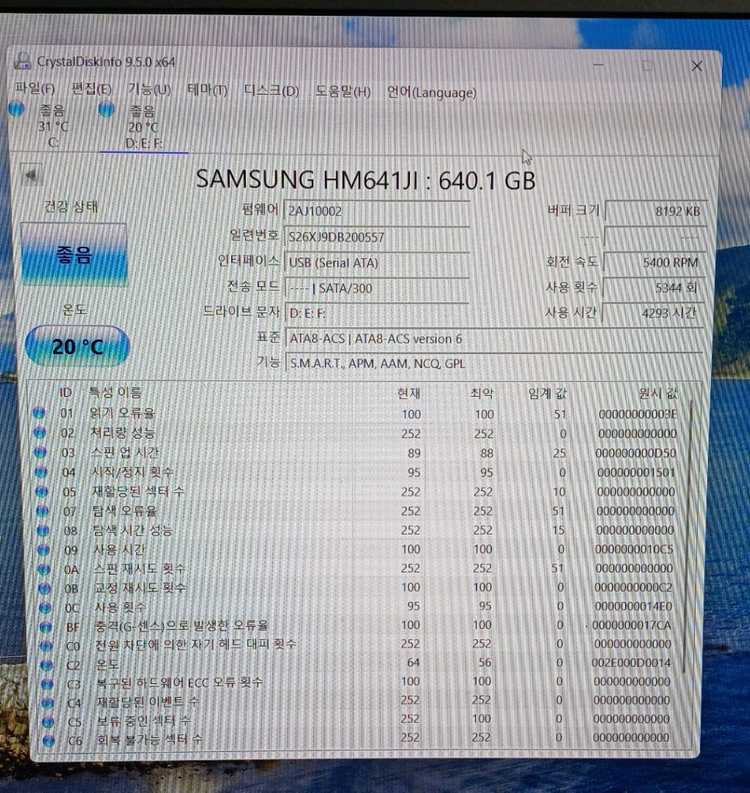Image resolution: width=750 pixels, height=793 pixels.
Task: Click status icon for C5 보류 중인 섹터 수
Action: coord(48,722)
